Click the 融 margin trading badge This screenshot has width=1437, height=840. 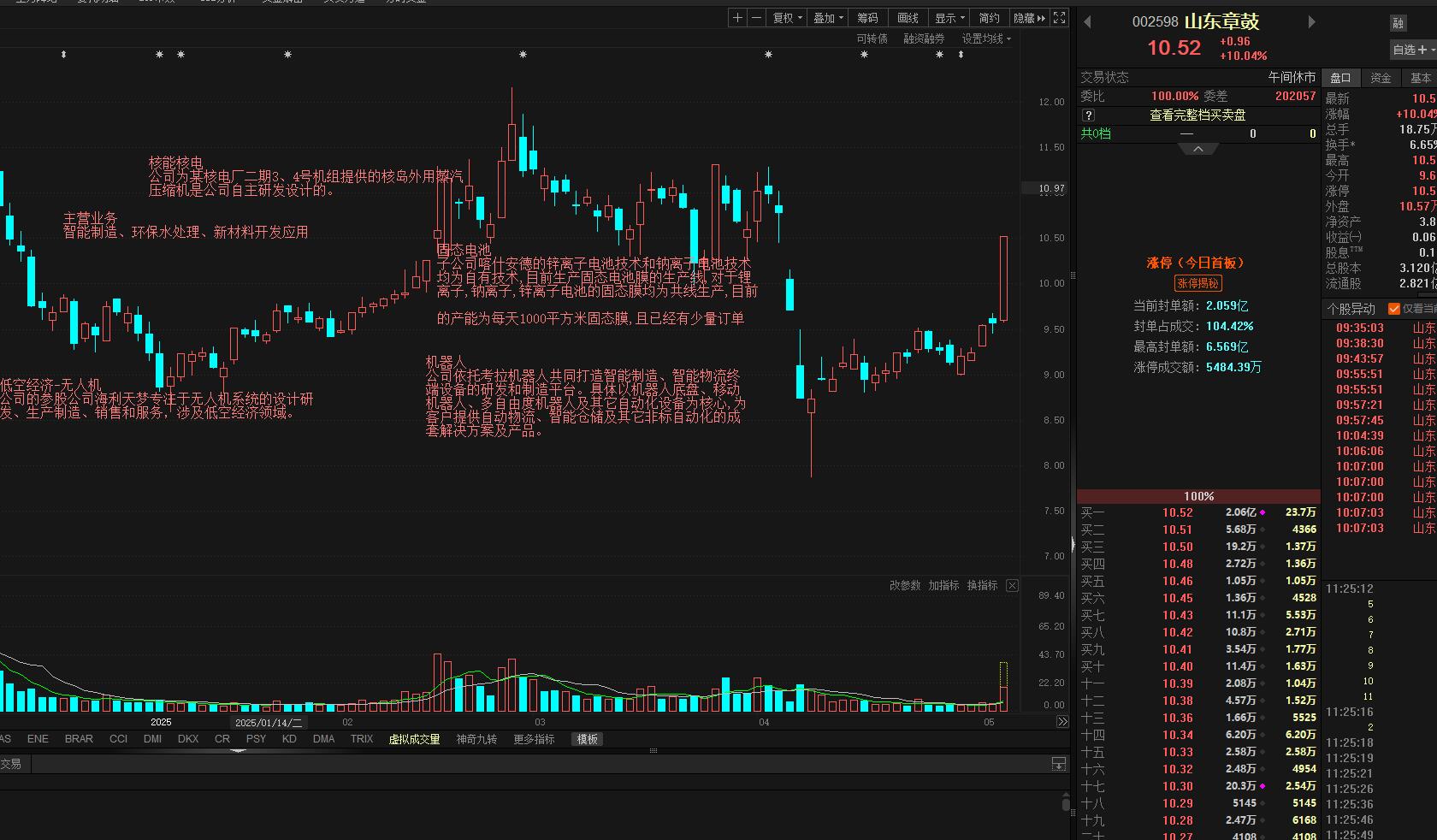coord(1399,23)
